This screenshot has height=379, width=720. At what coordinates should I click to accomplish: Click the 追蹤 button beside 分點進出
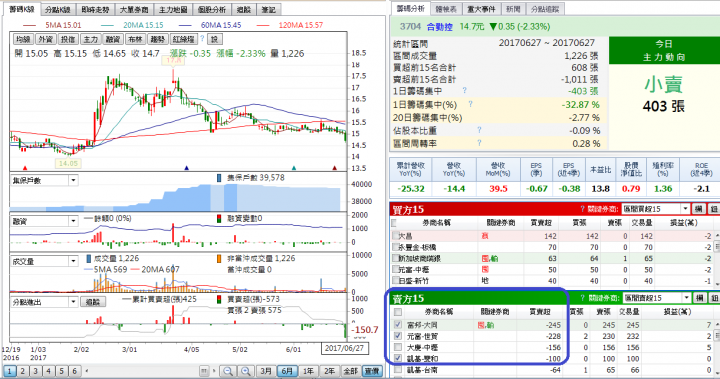(93, 302)
